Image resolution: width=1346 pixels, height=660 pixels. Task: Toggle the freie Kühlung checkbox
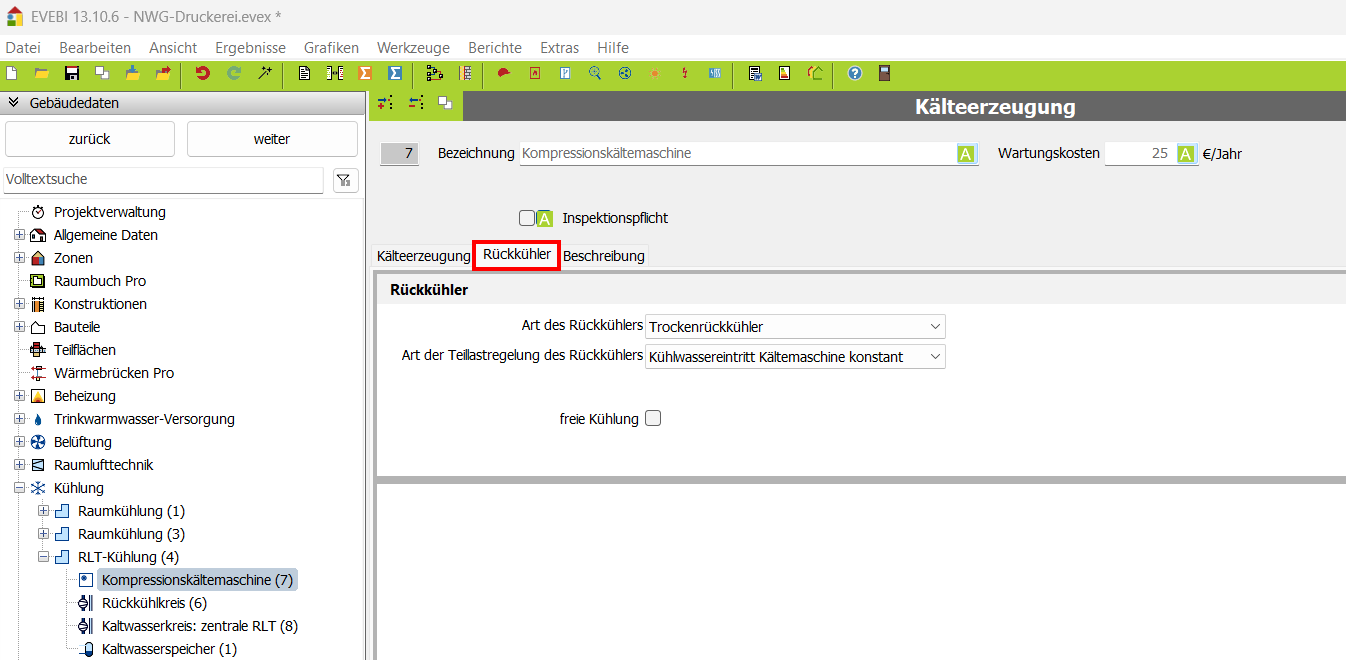click(x=653, y=419)
